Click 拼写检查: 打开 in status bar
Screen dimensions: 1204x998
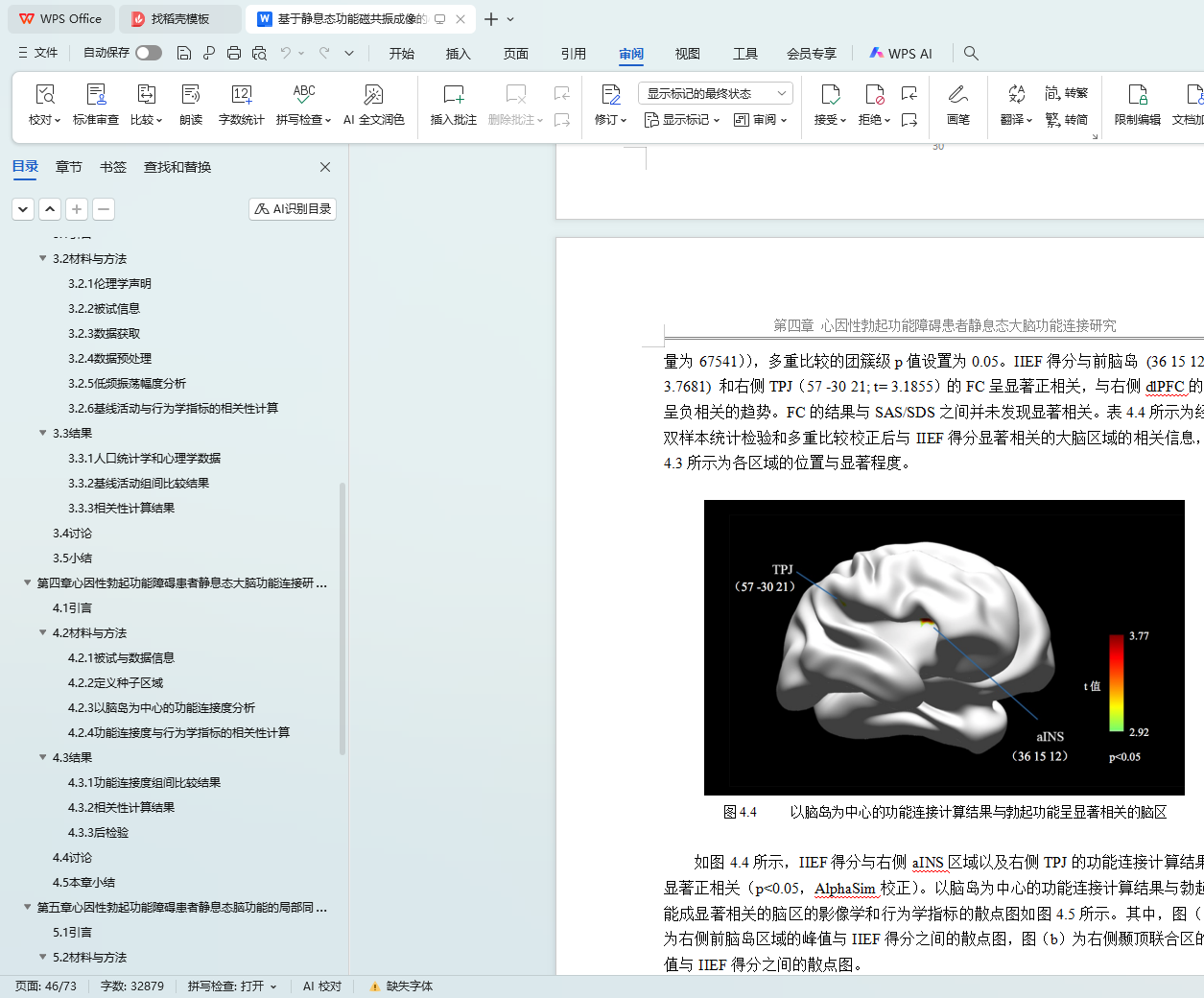(231, 986)
